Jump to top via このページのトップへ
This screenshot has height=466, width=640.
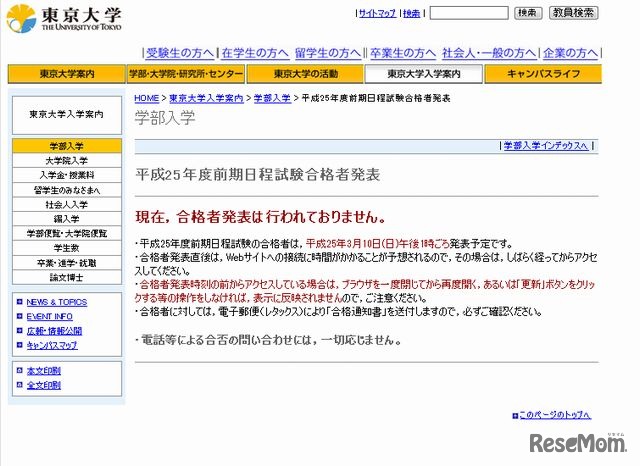pyautogui.click(x=555, y=415)
